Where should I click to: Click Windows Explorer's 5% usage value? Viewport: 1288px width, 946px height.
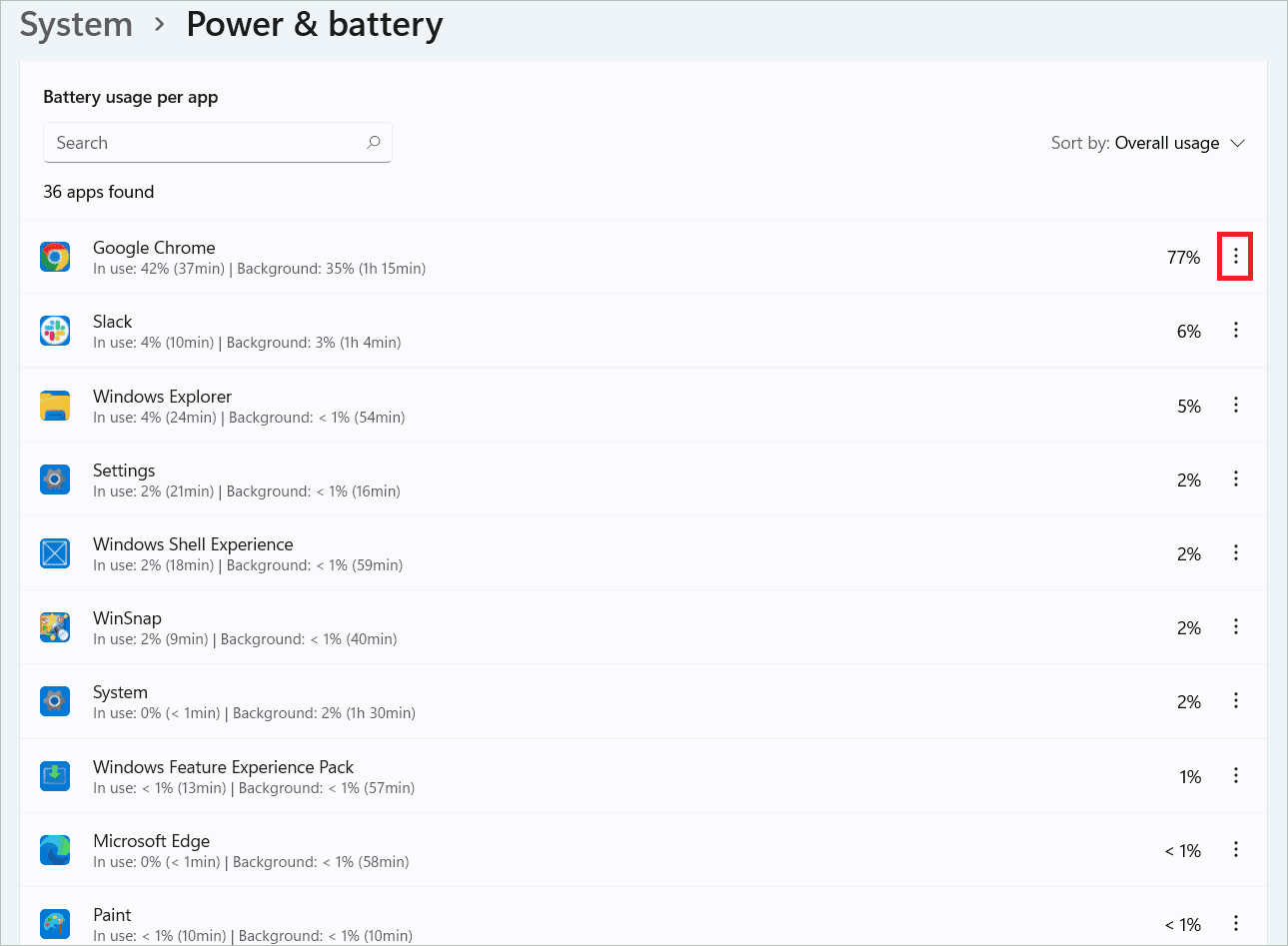point(1189,407)
